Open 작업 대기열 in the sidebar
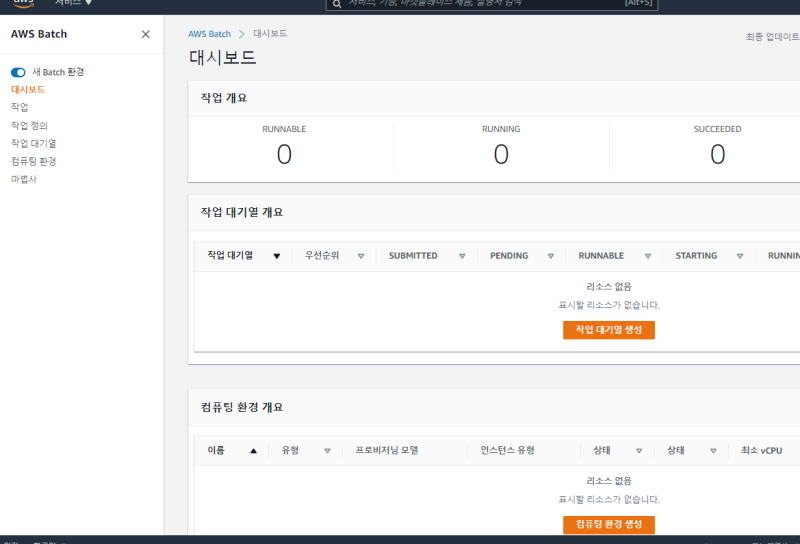The width and height of the screenshot is (800, 544). [33, 143]
